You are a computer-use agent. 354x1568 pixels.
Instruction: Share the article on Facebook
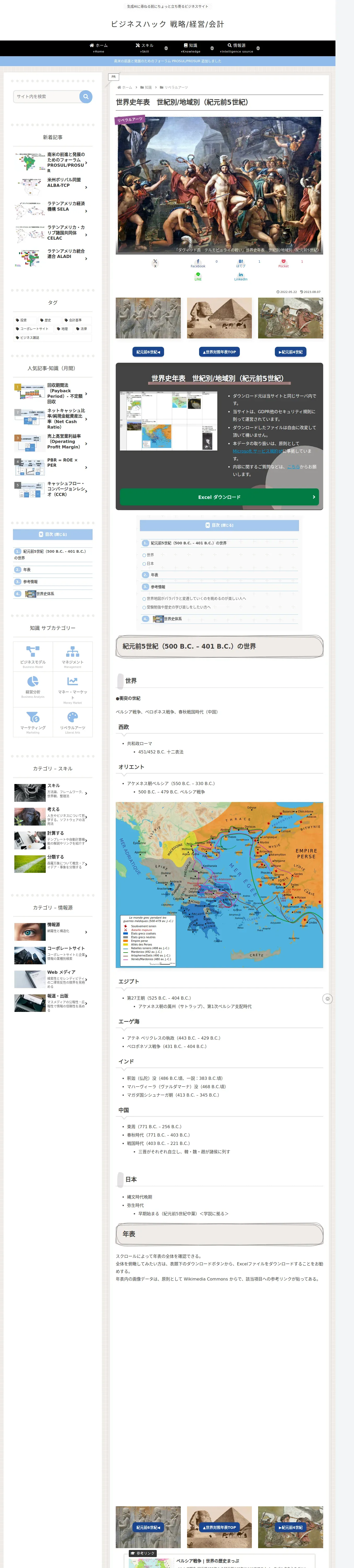[198, 263]
